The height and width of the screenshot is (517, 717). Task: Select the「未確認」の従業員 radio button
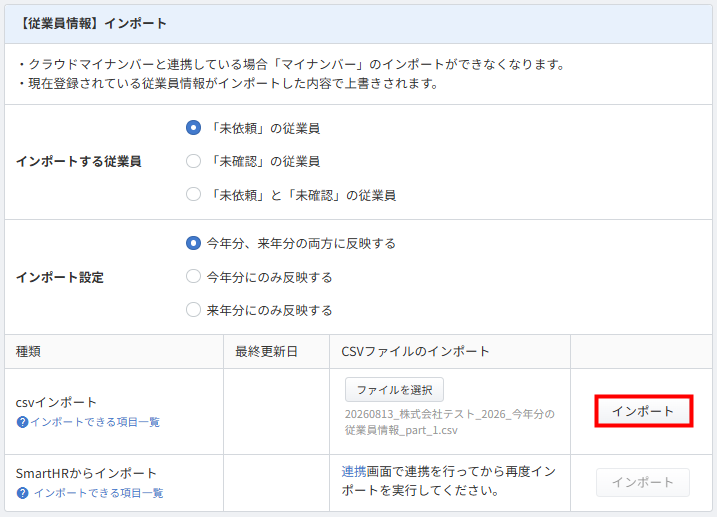click(x=193, y=161)
